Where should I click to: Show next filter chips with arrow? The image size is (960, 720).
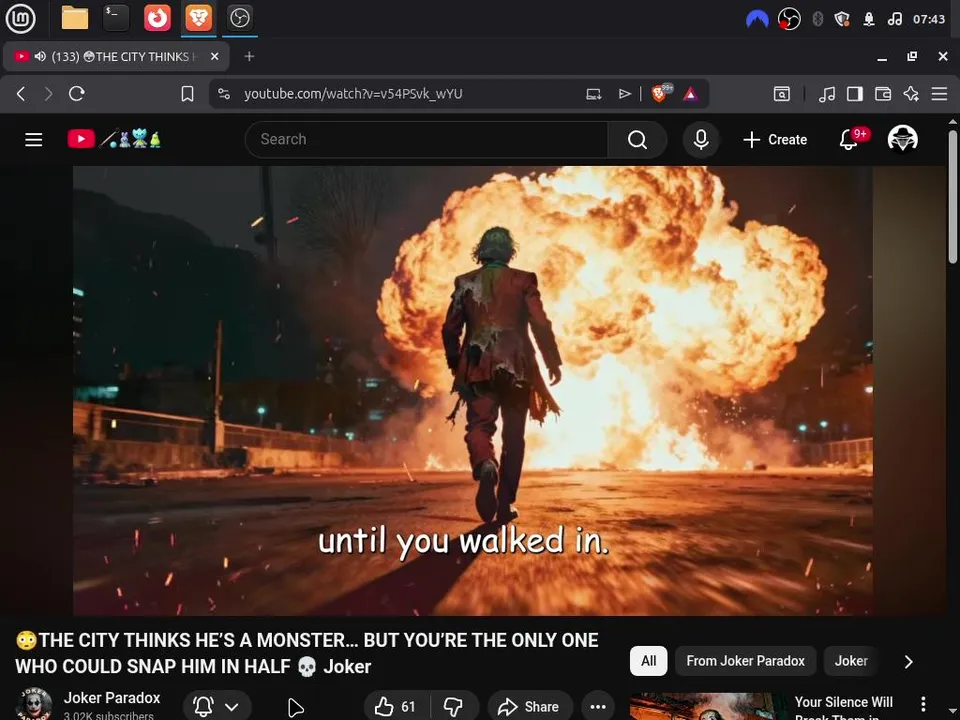click(x=909, y=661)
